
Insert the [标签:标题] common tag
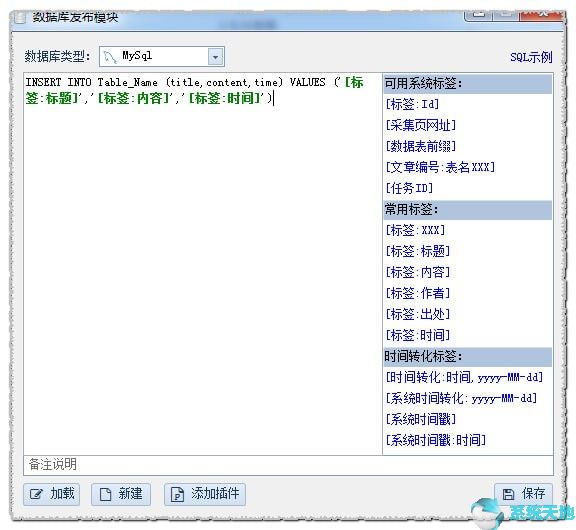(x=418, y=251)
